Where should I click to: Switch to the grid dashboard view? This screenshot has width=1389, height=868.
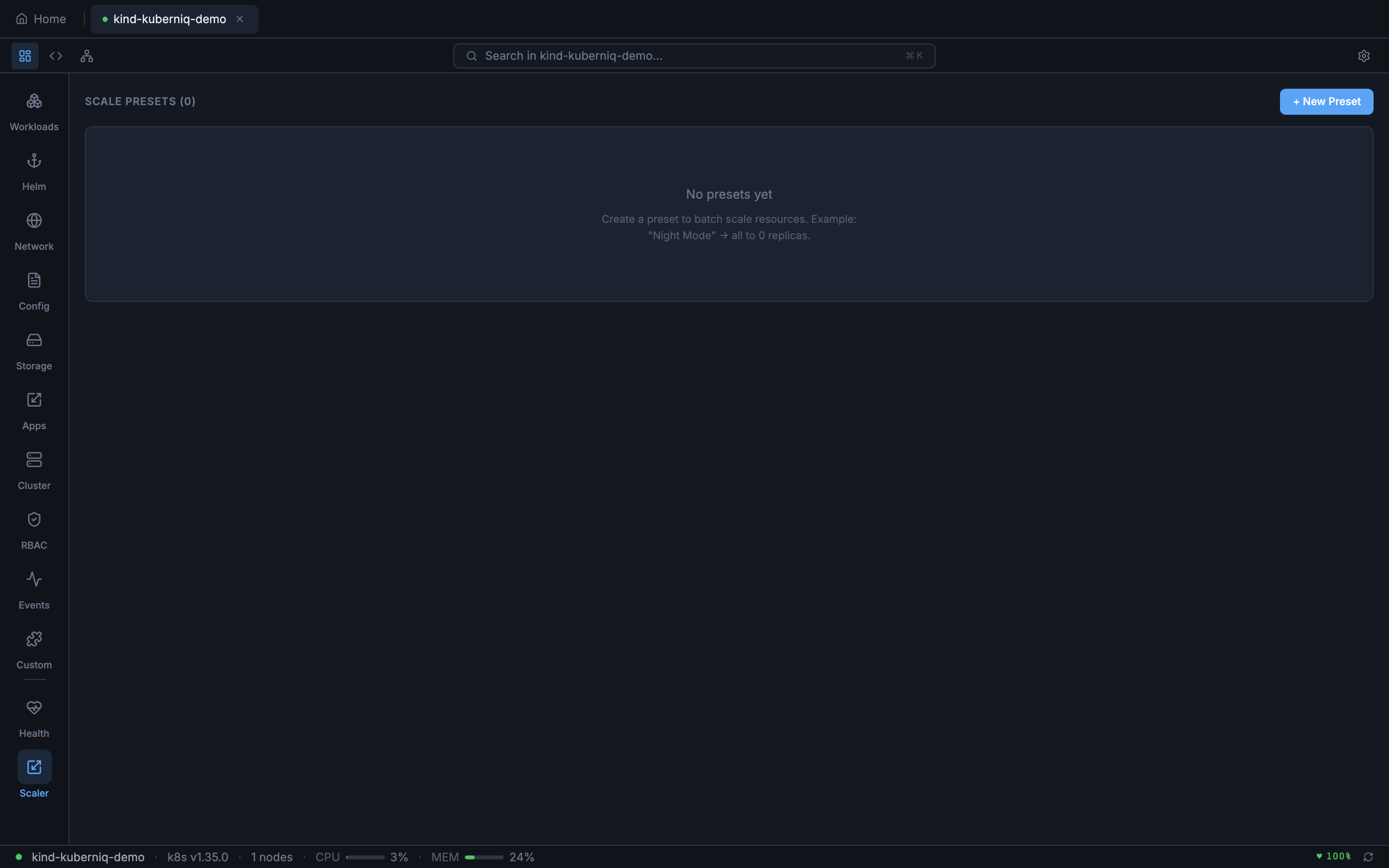[25, 55]
